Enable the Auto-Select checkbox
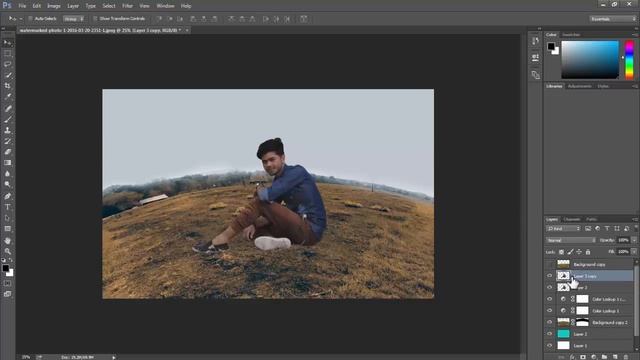Image resolution: width=640 pixels, height=360 pixels. [x=30, y=19]
